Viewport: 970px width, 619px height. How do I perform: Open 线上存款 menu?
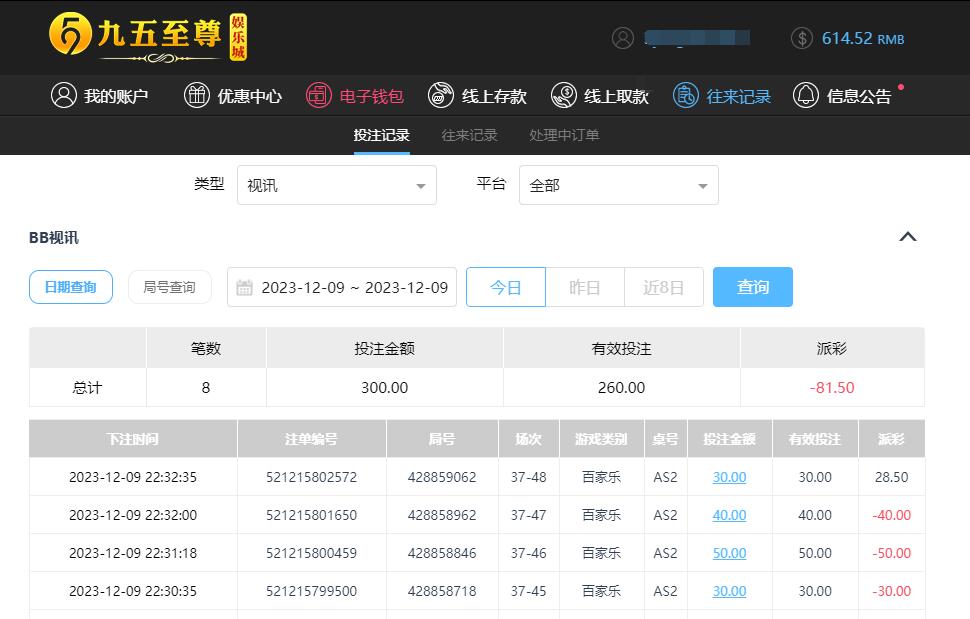477,96
